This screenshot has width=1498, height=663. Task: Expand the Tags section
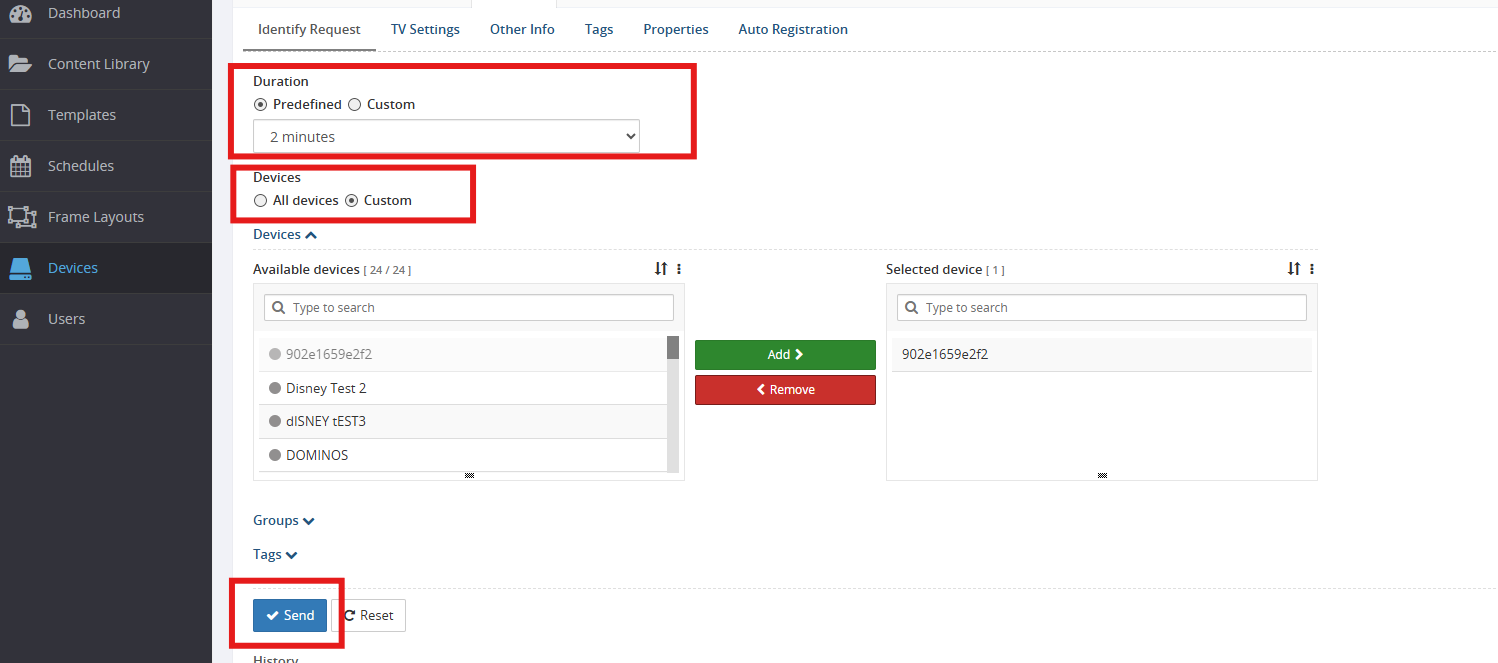(275, 555)
